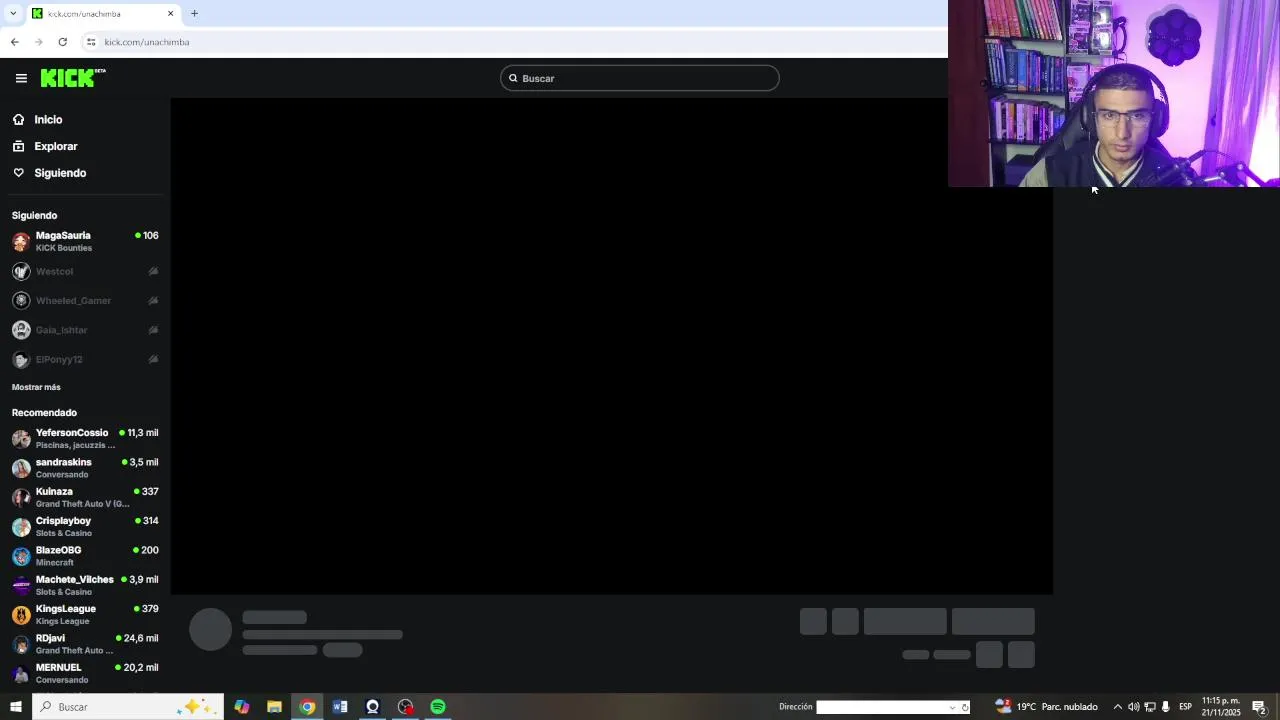The height and width of the screenshot is (720, 1280).
Task: Click the ESP language indicator
Action: pyautogui.click(x=1186, y=707)
